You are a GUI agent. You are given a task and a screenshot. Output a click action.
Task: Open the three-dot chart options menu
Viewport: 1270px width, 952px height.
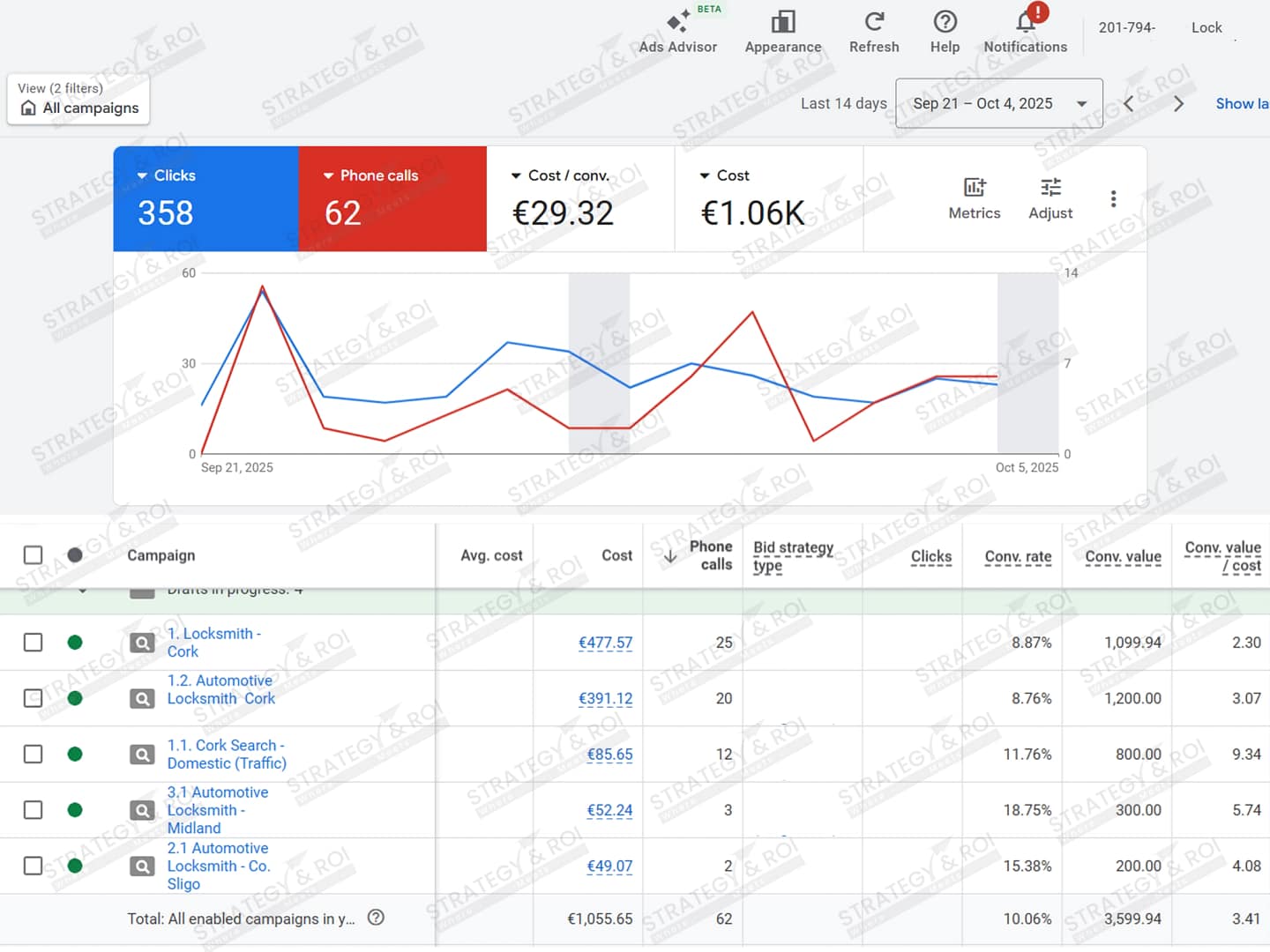coord(1113,199)
